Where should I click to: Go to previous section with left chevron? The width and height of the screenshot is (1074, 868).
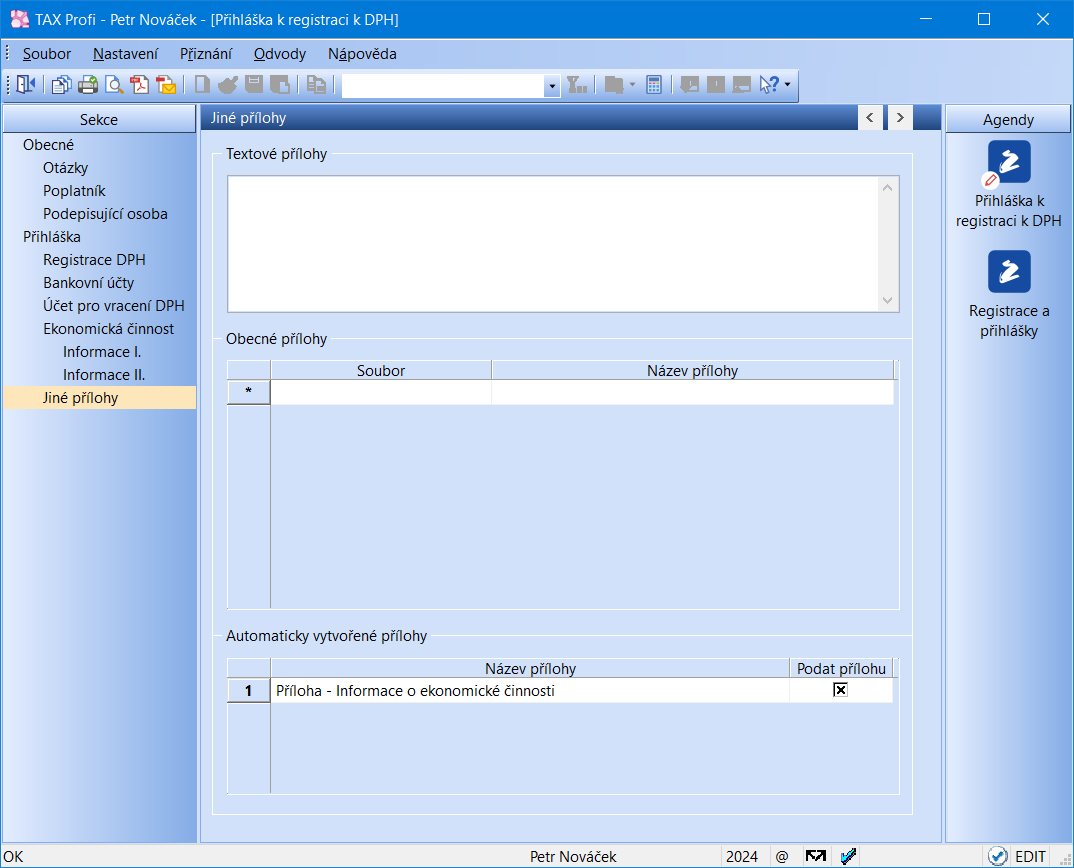(x=870, y=118)
